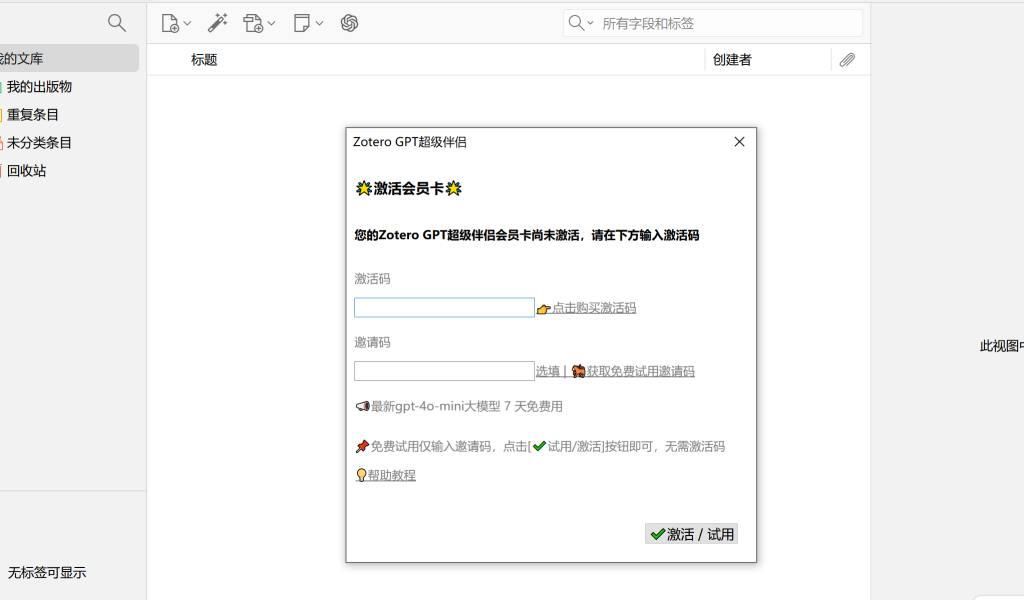Open the 帮助教程 link
1024x600 pixels.
(391, 475)
